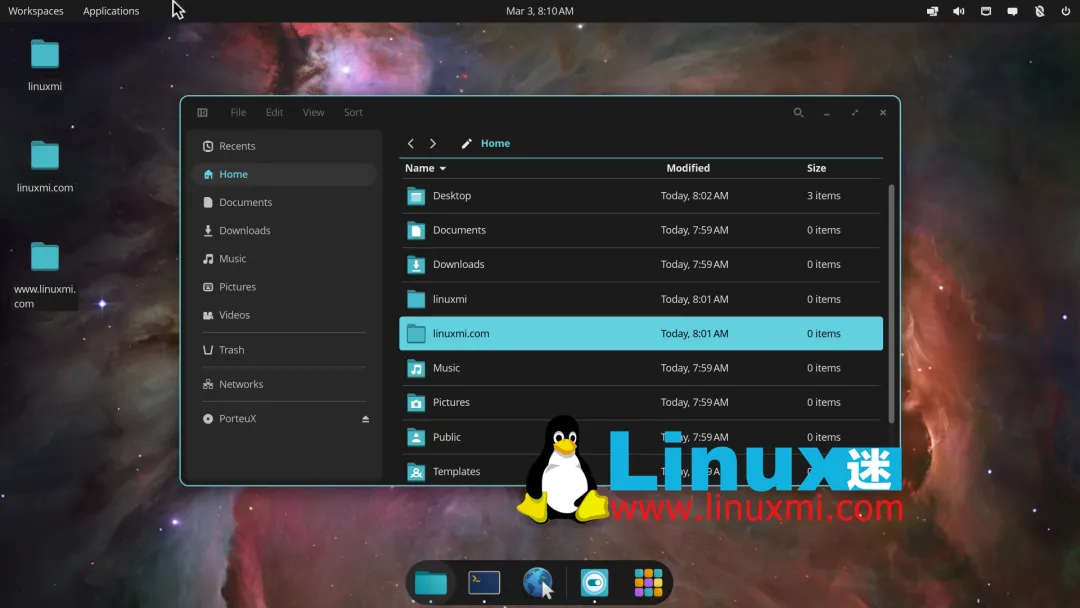This screenshot has height=608, width=1080.
Task: Click the Downloads folder icon in list
Action: (416, 265)
